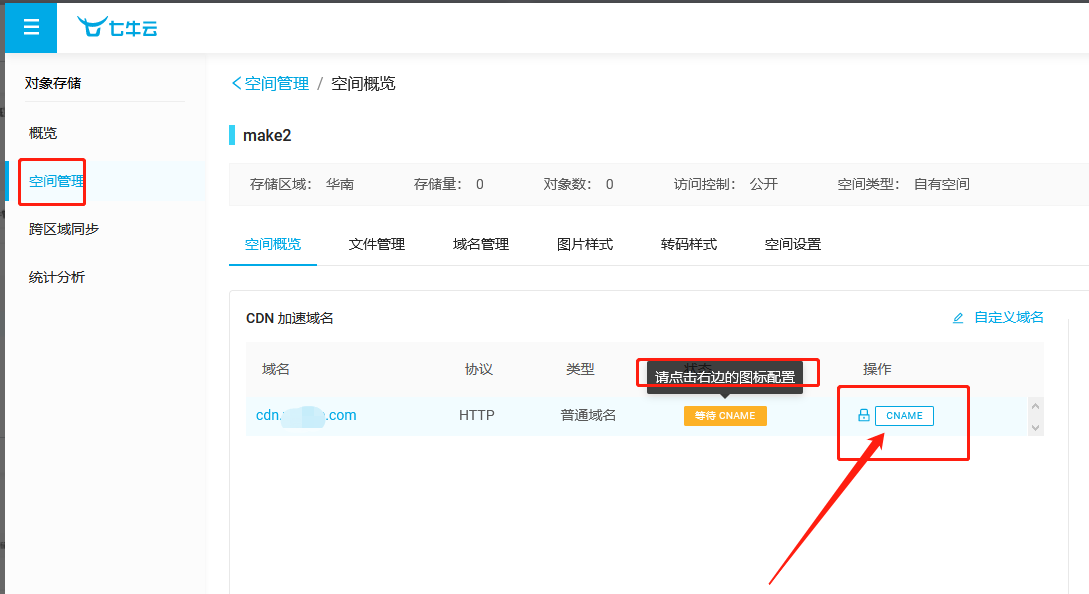This screenshot has width=1089, height=594.
Task: Select 空间管理 in the sidebar
Action: 56,181
